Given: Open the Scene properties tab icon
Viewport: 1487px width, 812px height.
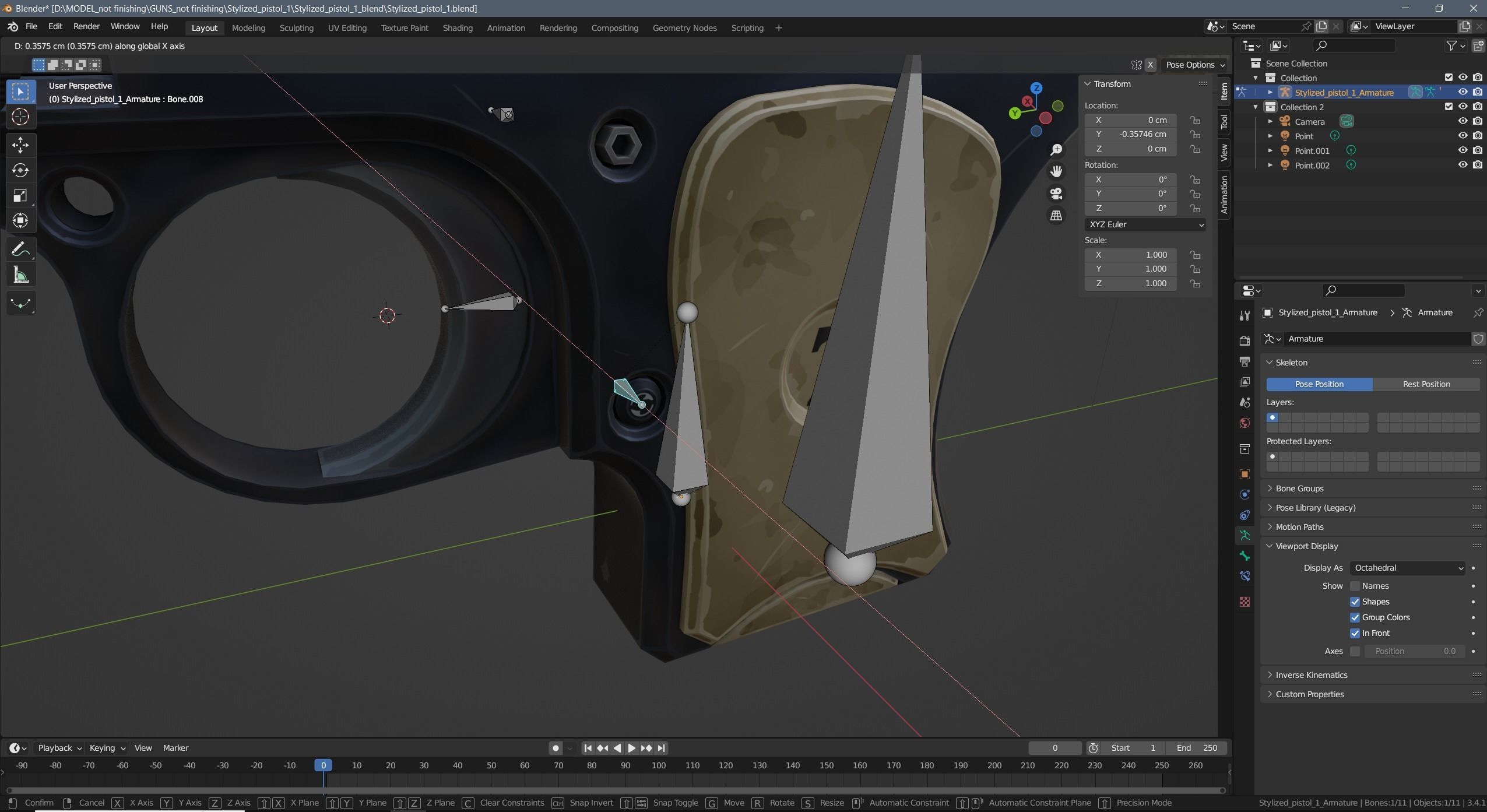Looking at the screenshot, I should point(1245,402).
